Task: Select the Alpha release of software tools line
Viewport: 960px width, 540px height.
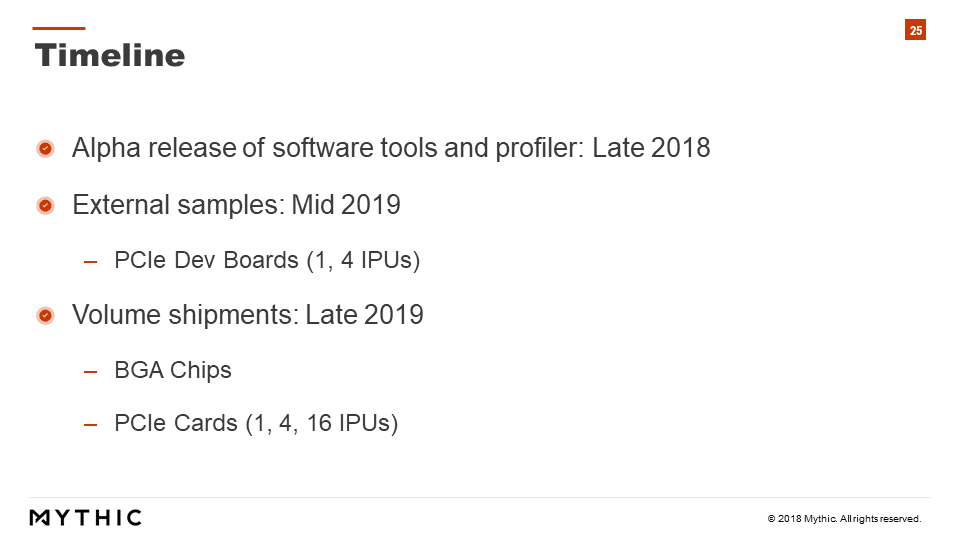Action: coord(391,148)
